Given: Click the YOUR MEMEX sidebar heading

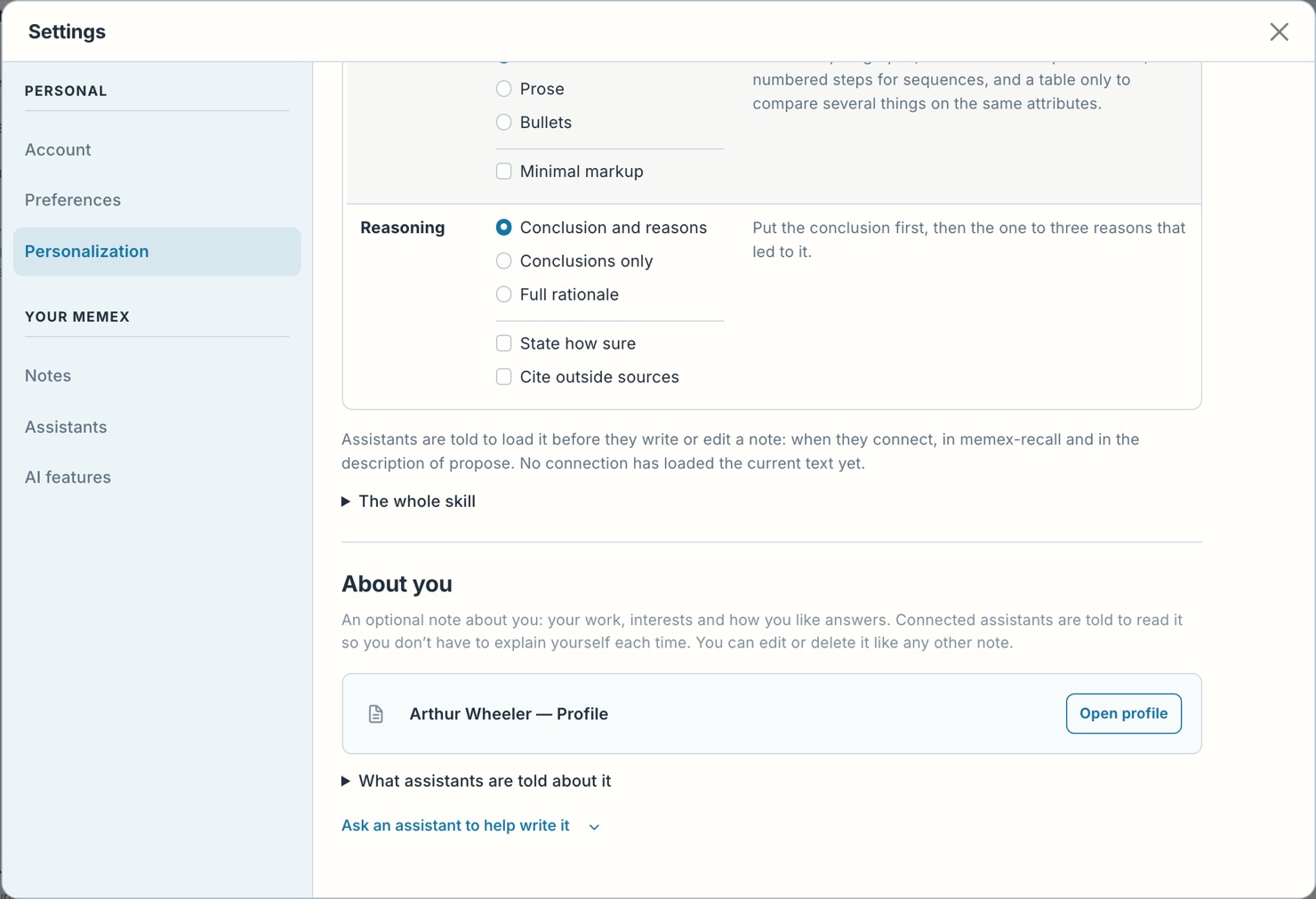Looking at the screenshot, I should [77, 317].
